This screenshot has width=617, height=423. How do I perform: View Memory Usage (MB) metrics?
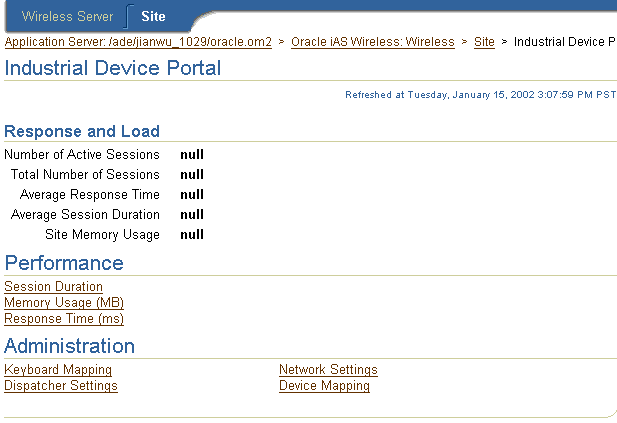pos(64,303)
